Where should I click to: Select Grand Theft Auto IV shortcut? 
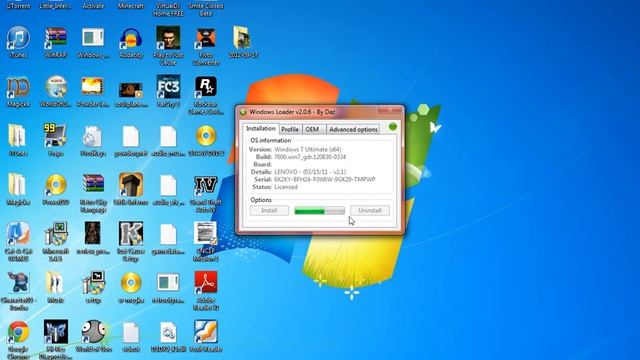(x=206, y=185)
